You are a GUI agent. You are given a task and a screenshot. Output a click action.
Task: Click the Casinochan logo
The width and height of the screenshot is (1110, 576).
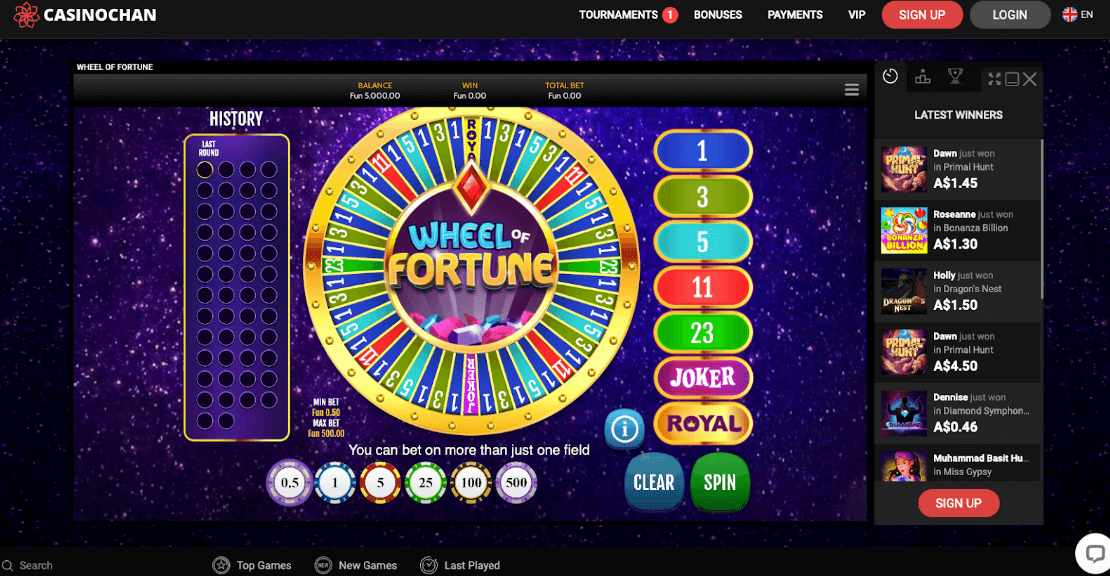pyautogui.click(x=85, y=15)
